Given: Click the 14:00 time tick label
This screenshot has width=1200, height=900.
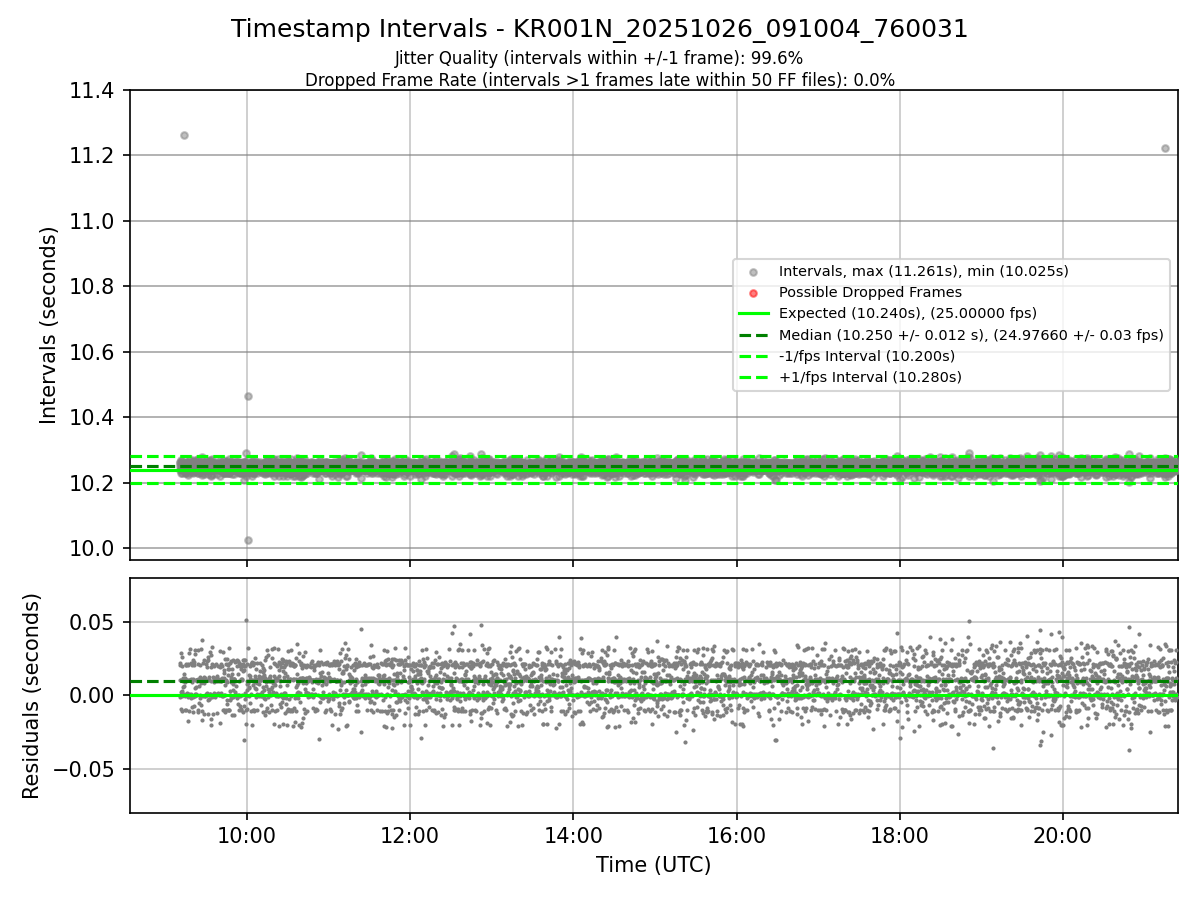Looking at the screenshot, I should click(x=573, y=837).
